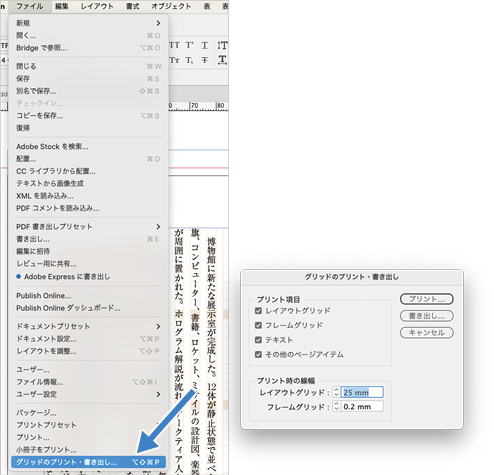The image size is (494, 475).
Task: Select the All Caps TT icon
Action: click(x=175, y=45)
